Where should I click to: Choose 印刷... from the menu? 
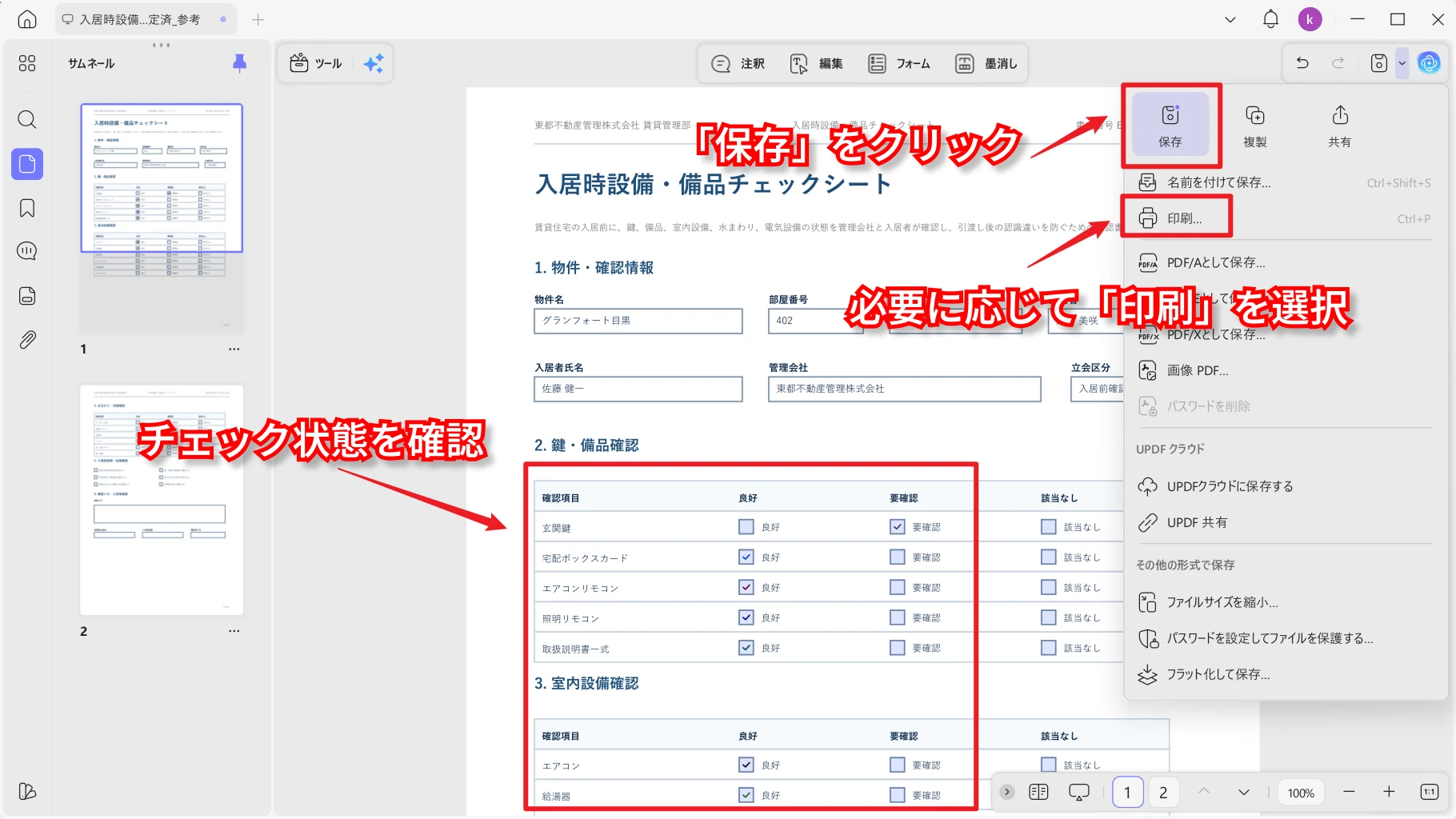(1284, 218)
